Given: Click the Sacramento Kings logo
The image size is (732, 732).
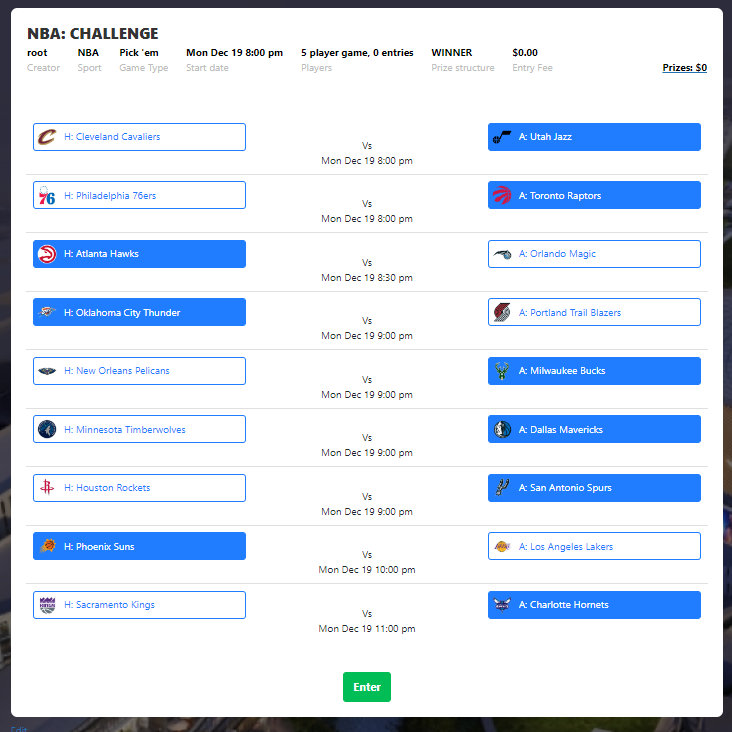Looking at the screenshot, I should [47, 605].
